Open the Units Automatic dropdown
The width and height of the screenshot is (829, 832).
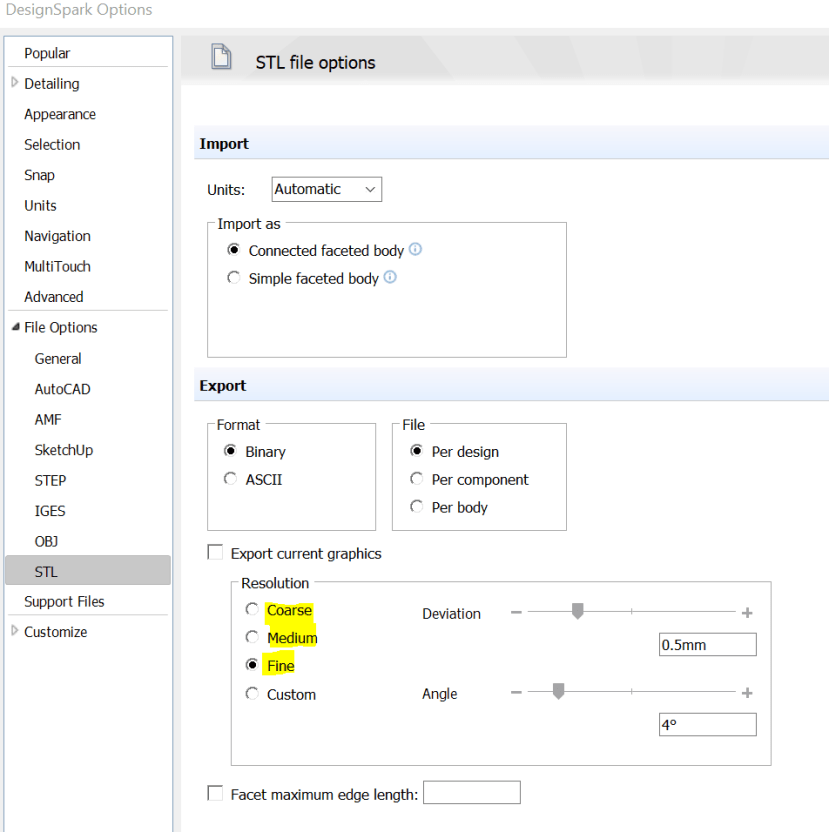(326, 189)
